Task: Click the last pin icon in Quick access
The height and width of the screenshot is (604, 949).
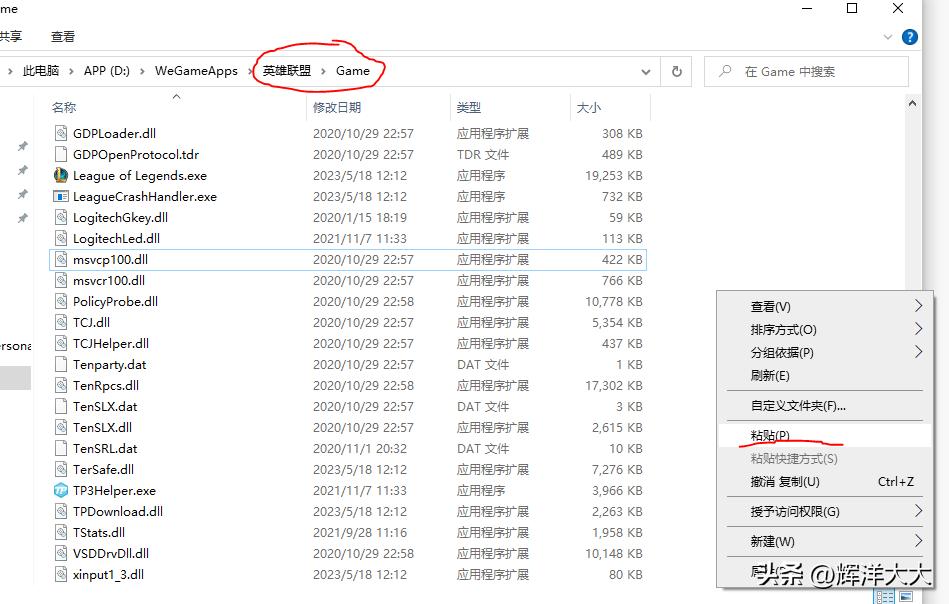Action: [22, 218]
